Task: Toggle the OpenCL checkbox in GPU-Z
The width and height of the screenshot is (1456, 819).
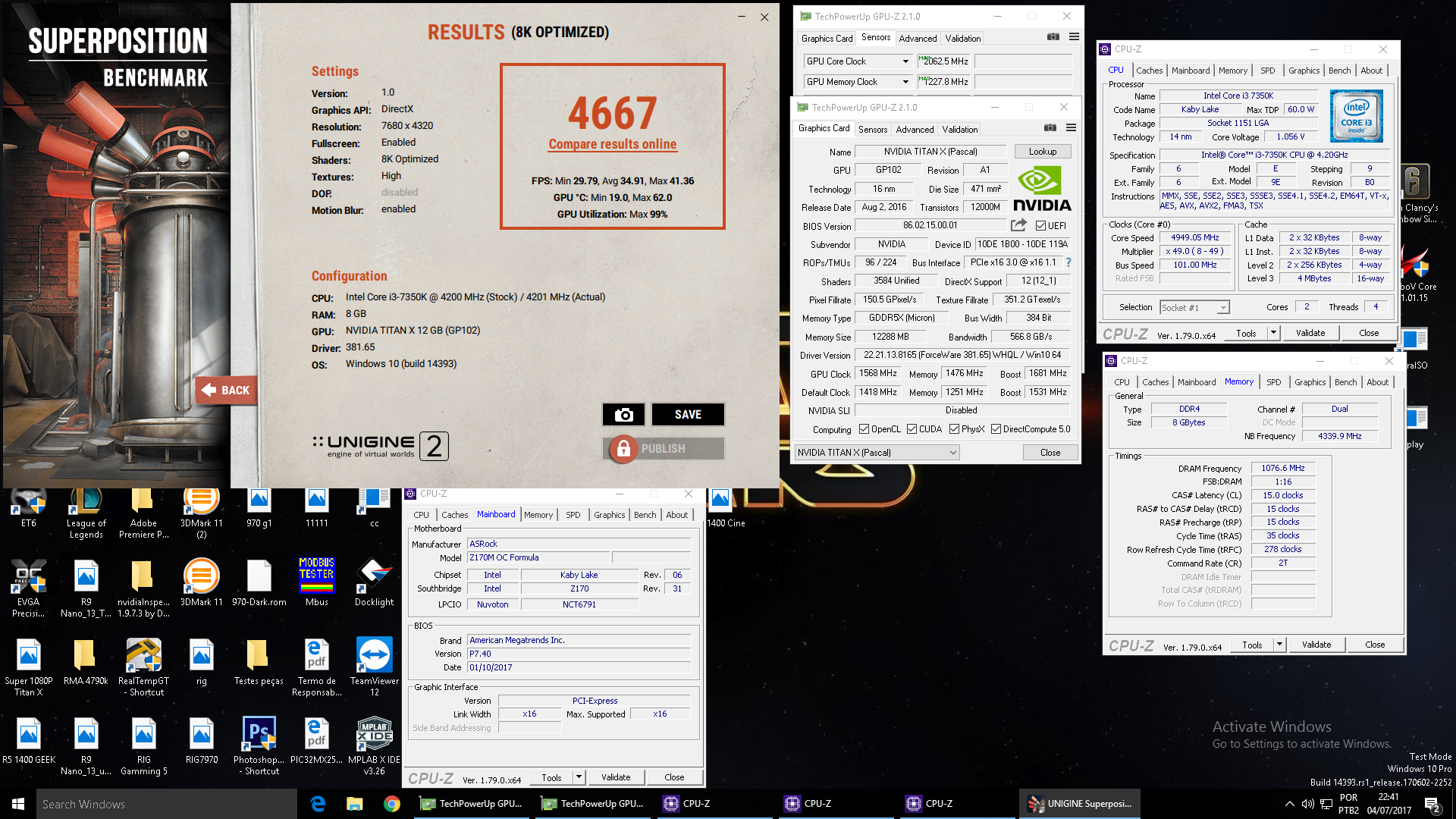Action: click(864, 429)
